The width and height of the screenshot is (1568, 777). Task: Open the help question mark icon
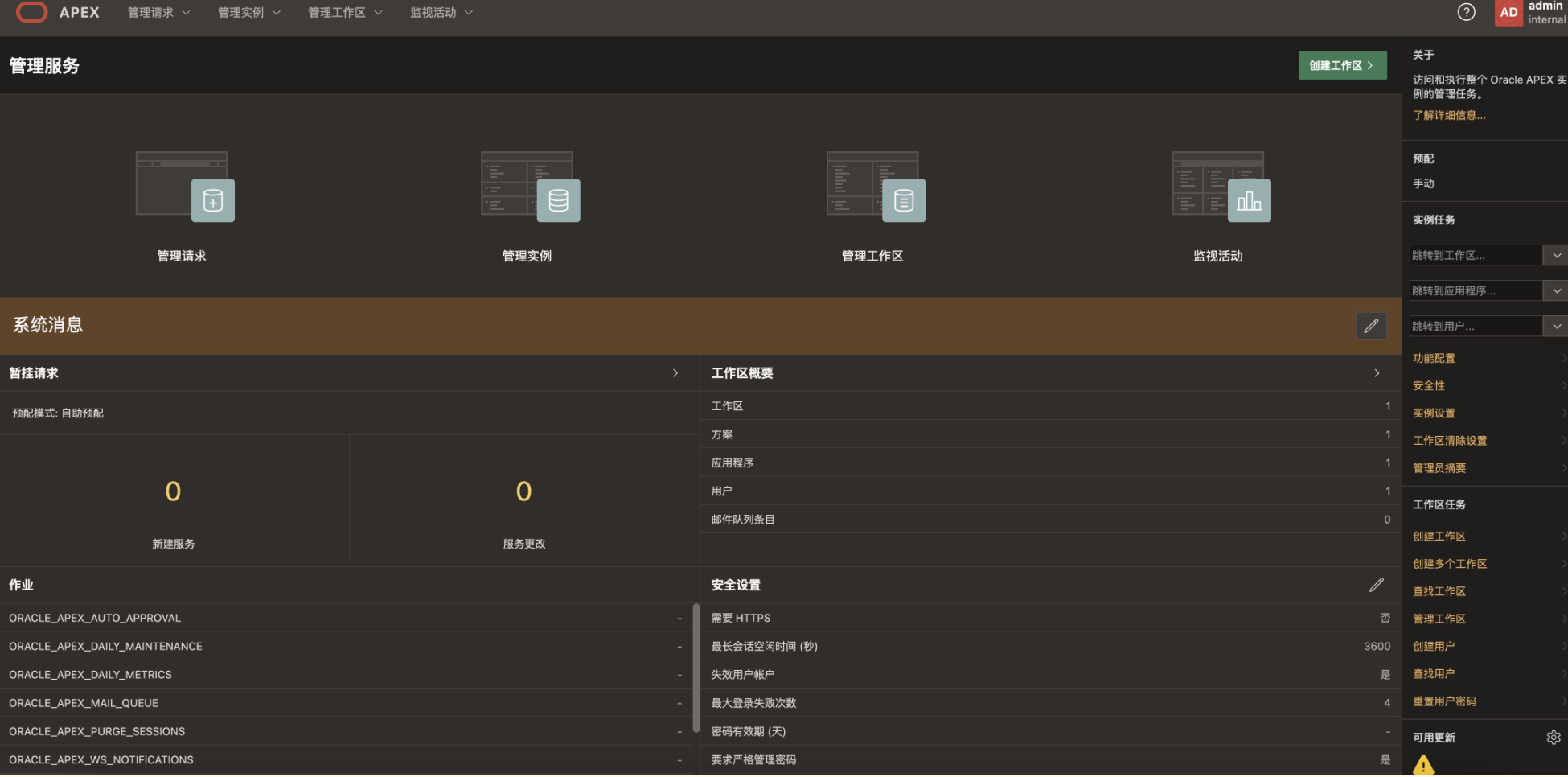point(1467,12)
